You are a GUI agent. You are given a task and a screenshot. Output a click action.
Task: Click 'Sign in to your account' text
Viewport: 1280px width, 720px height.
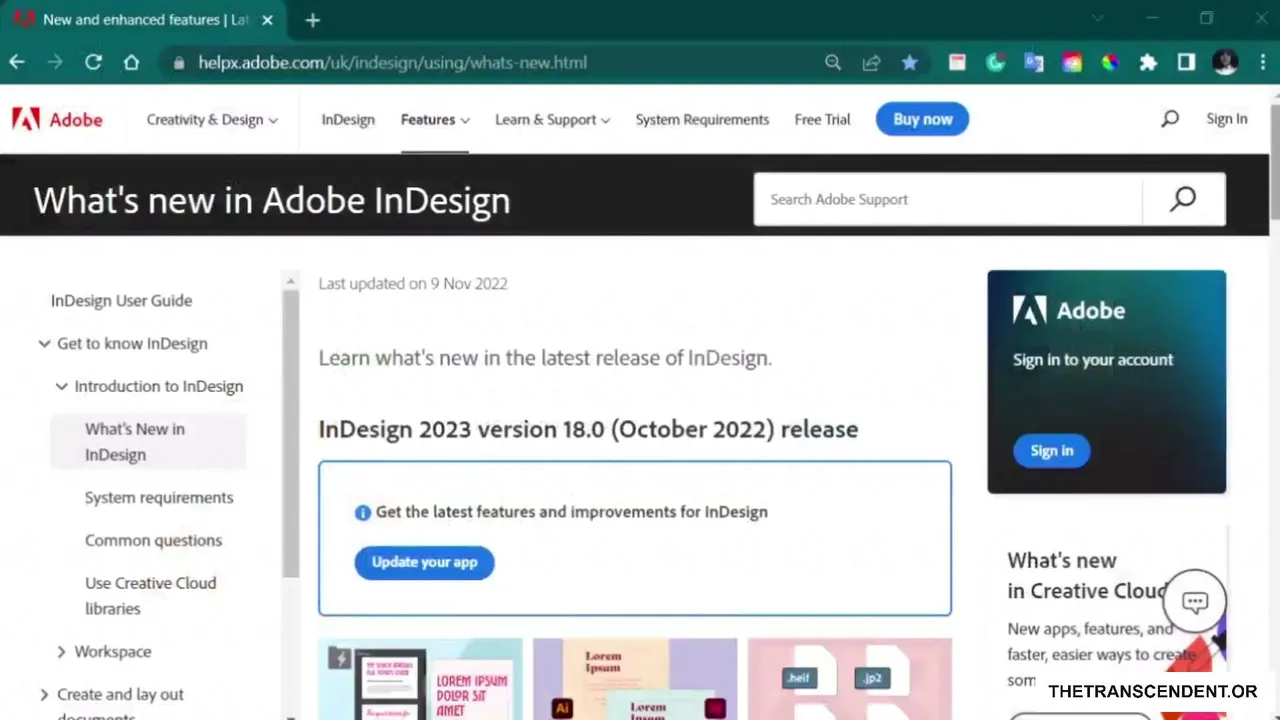point(1093,360)
